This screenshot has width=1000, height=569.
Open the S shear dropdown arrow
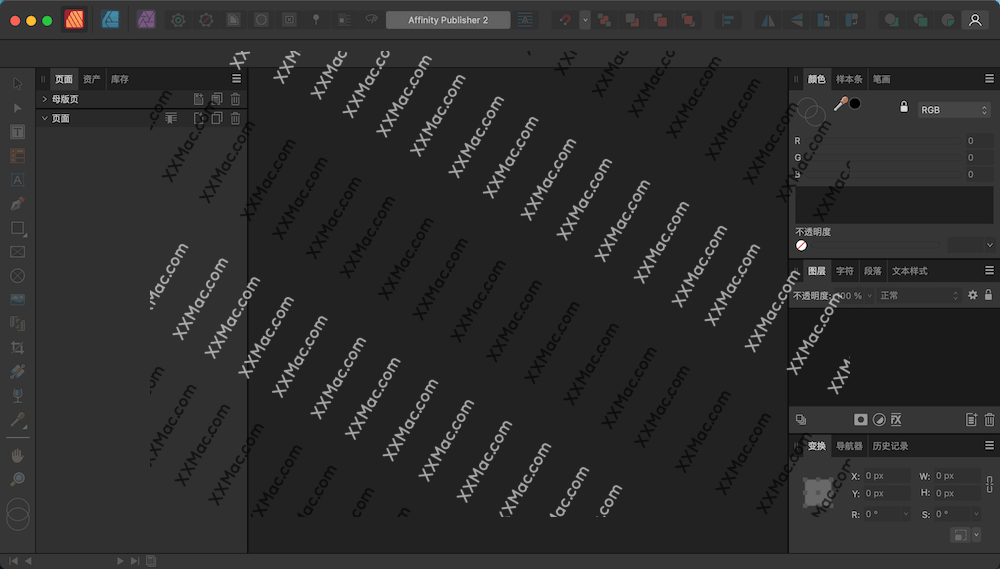pyautogui.click(x=976, y=514)
